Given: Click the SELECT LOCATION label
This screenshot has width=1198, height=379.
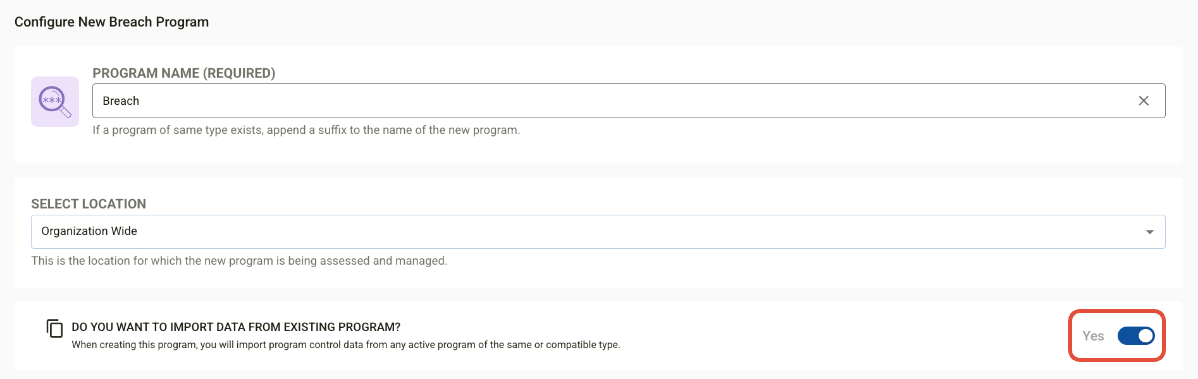Looking at the screenshot, I should pos(89,204).
